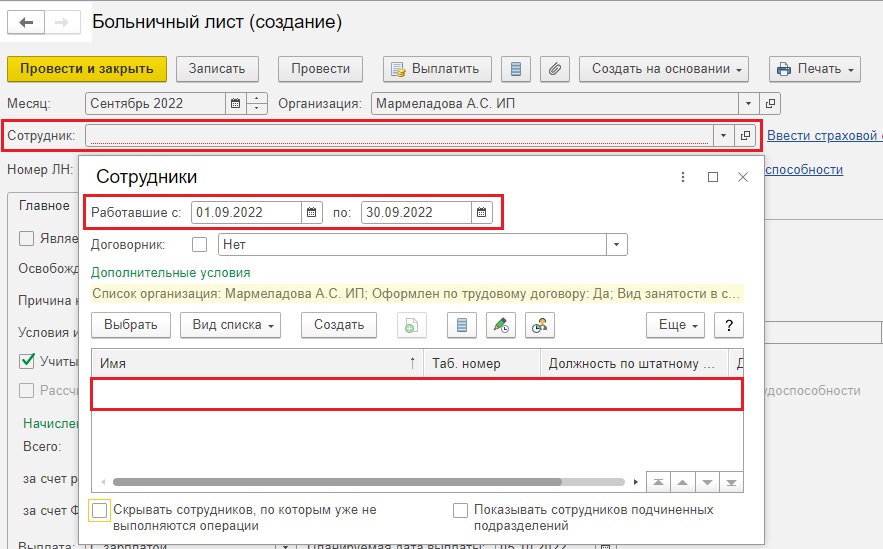This screenshot has height=549, width=883.
Task: Click the pencil with clock icon
Action: click(501, 325)
